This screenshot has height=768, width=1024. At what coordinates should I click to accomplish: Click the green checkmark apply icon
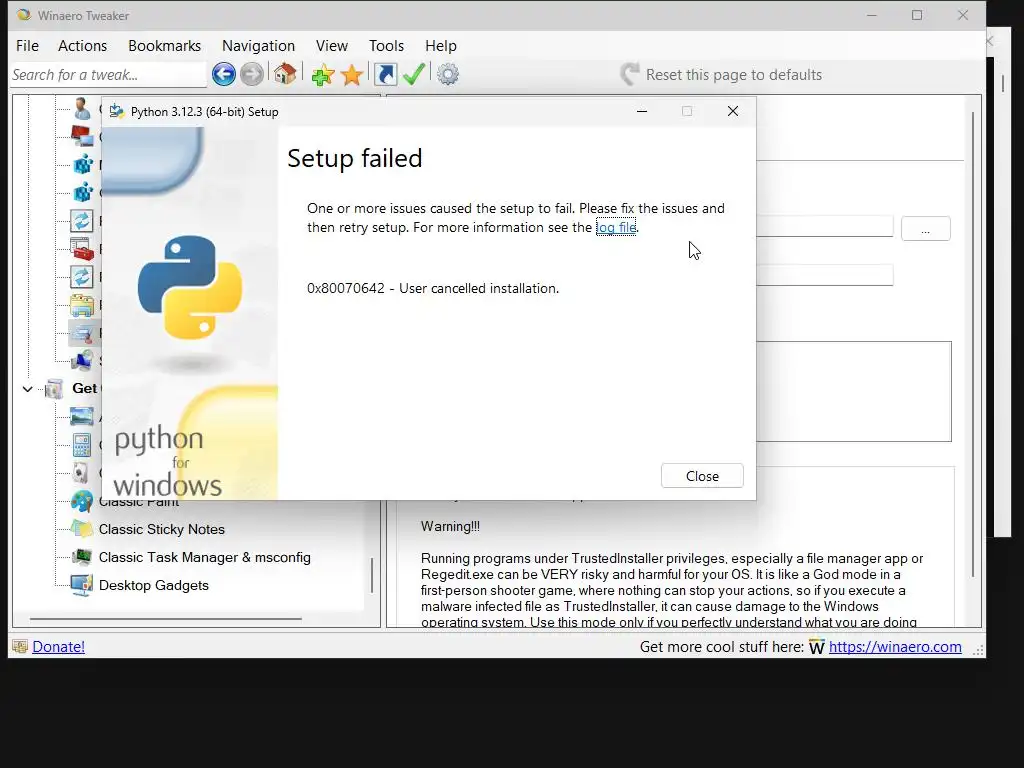tap(414, 74)
